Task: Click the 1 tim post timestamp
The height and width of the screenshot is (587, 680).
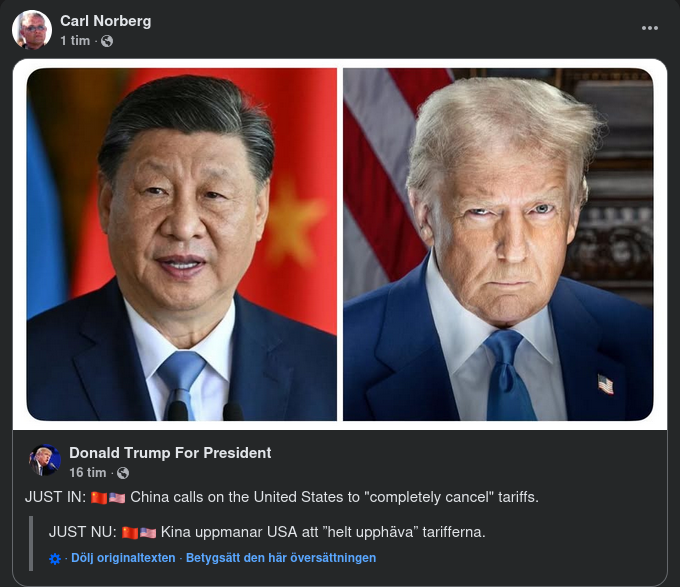Action: click(75, 41)
